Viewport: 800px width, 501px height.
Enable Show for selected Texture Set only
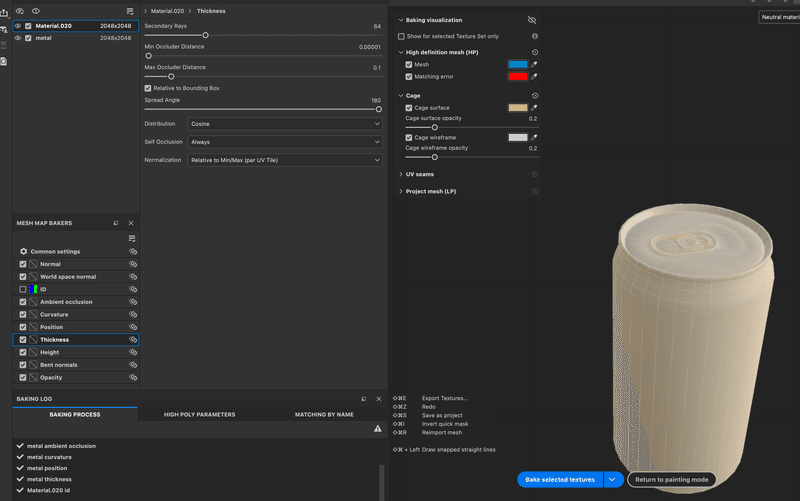pos(401,36)
